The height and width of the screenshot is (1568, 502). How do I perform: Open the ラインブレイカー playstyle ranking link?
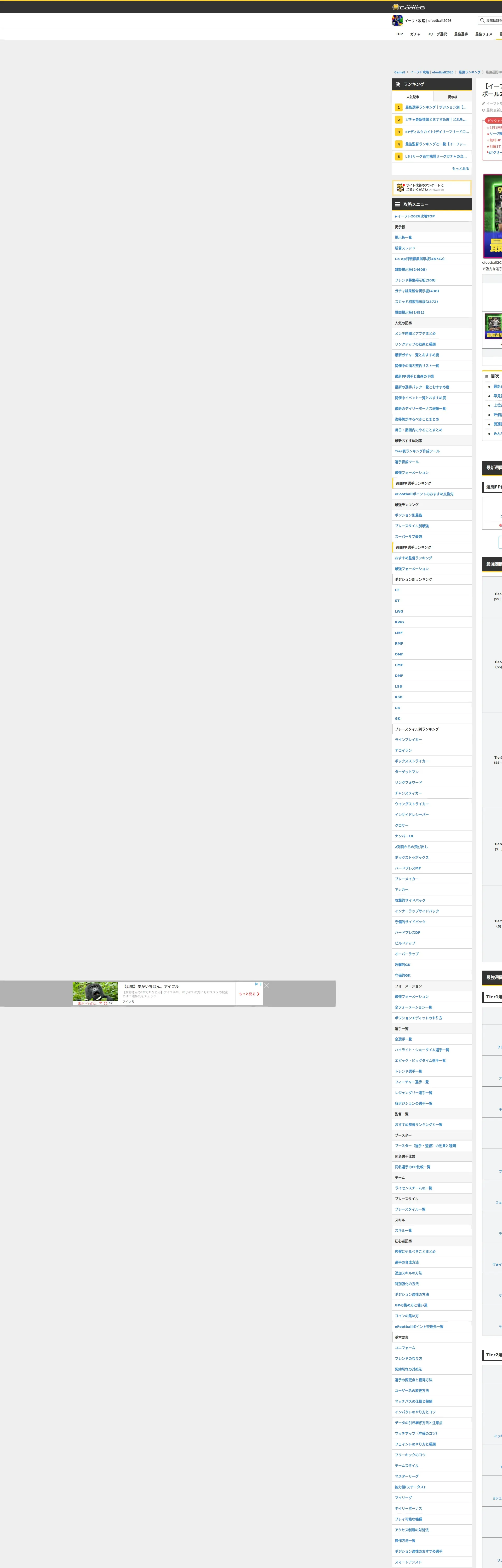point(408,740)
